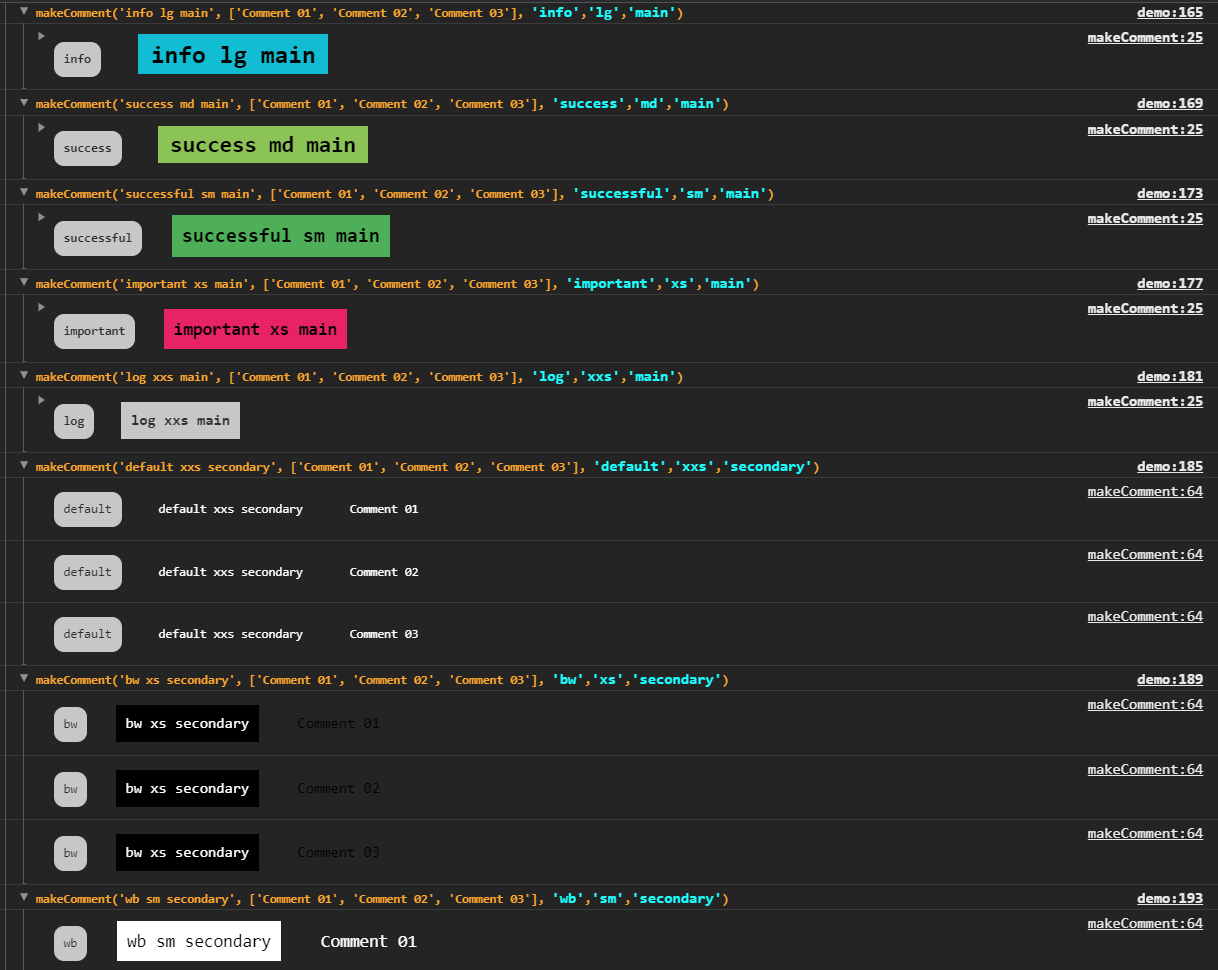The image size is (1218, 970).
Task: Expand nested arrow beside important badge
Action: point(42,307)
